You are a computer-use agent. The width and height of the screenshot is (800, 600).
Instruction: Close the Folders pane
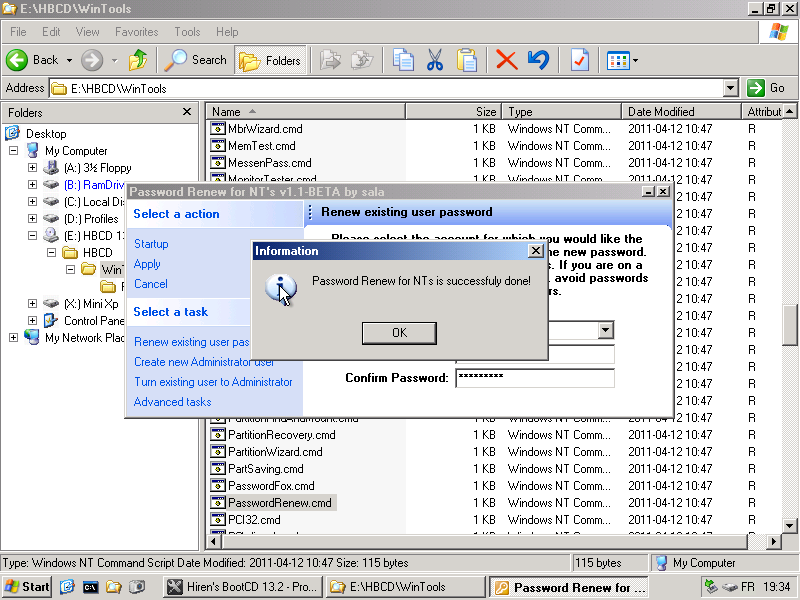point(187,112)
